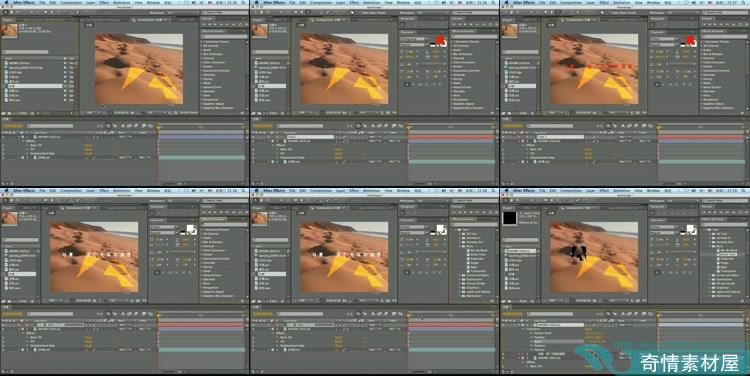Select the Selection arrow tool in top-left frame

tap(5, 13)
